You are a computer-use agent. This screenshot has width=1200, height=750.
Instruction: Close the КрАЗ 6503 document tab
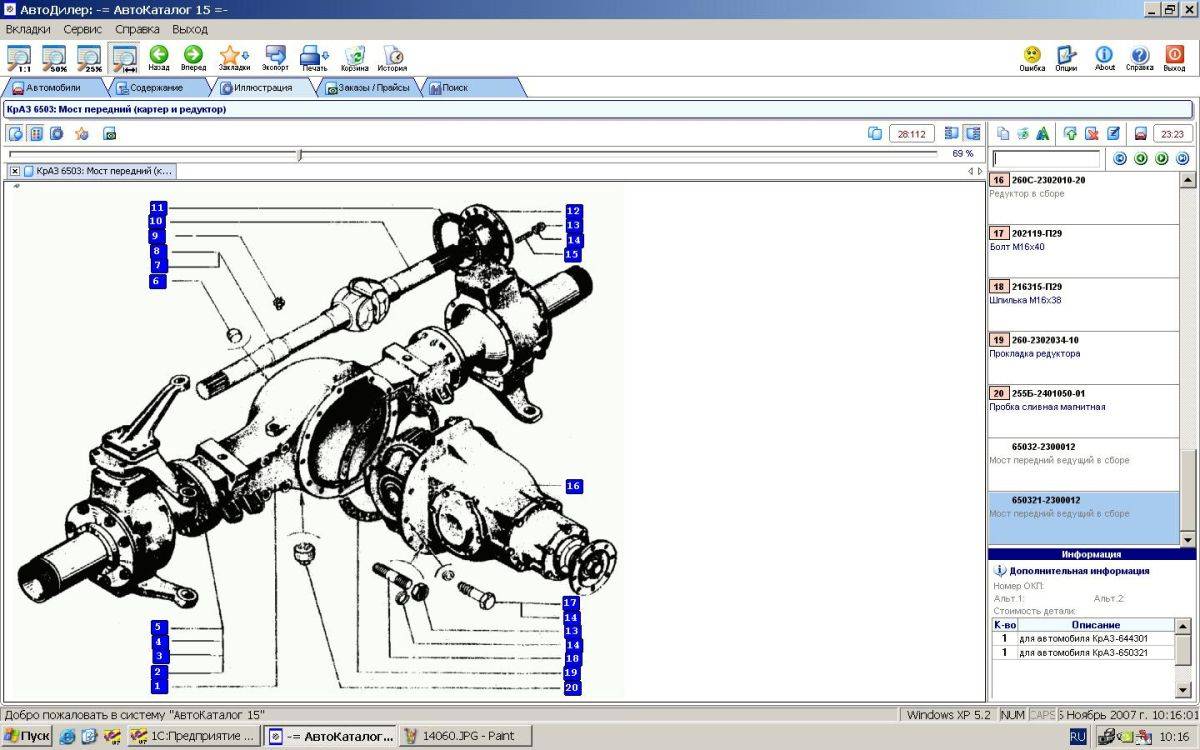tap(15, 171)
